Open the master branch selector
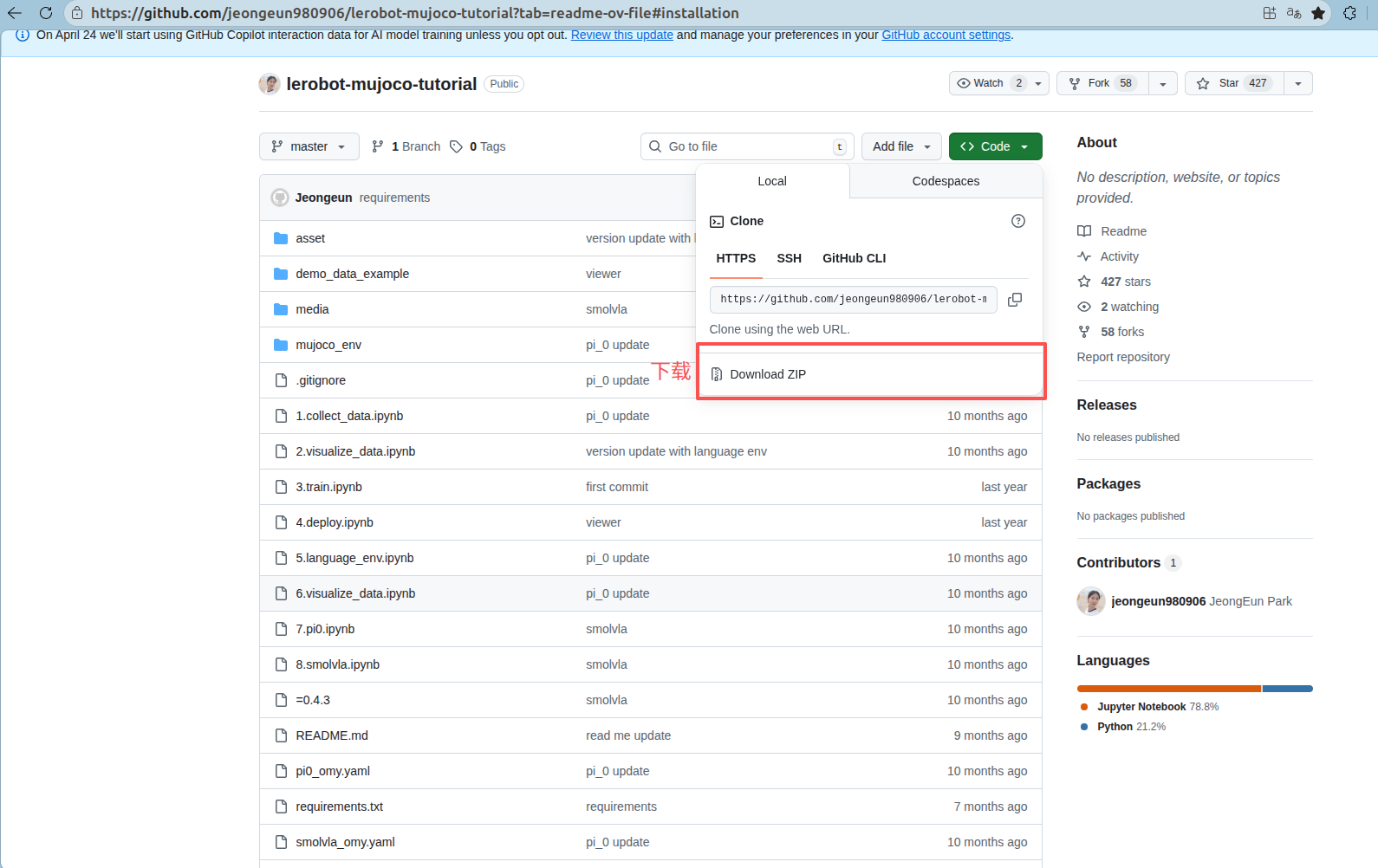Screen dimensions: 1378x868 (x=309, y=146)
